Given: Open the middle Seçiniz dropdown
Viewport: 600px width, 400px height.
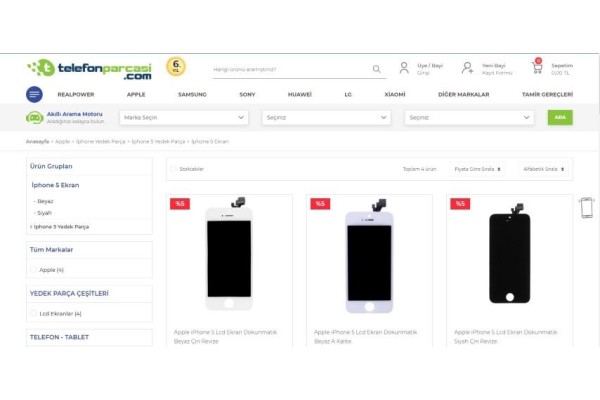Looking at the screenshot, I should [x=326, y=118].
